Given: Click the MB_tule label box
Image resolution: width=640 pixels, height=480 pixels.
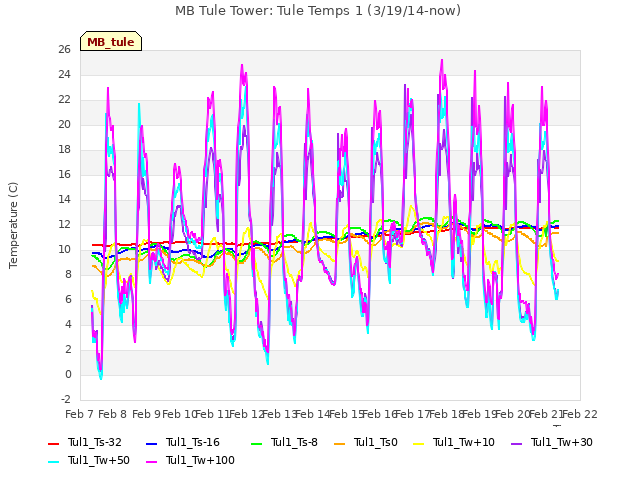Looking at the screenshot, I should tap(111, 41).
